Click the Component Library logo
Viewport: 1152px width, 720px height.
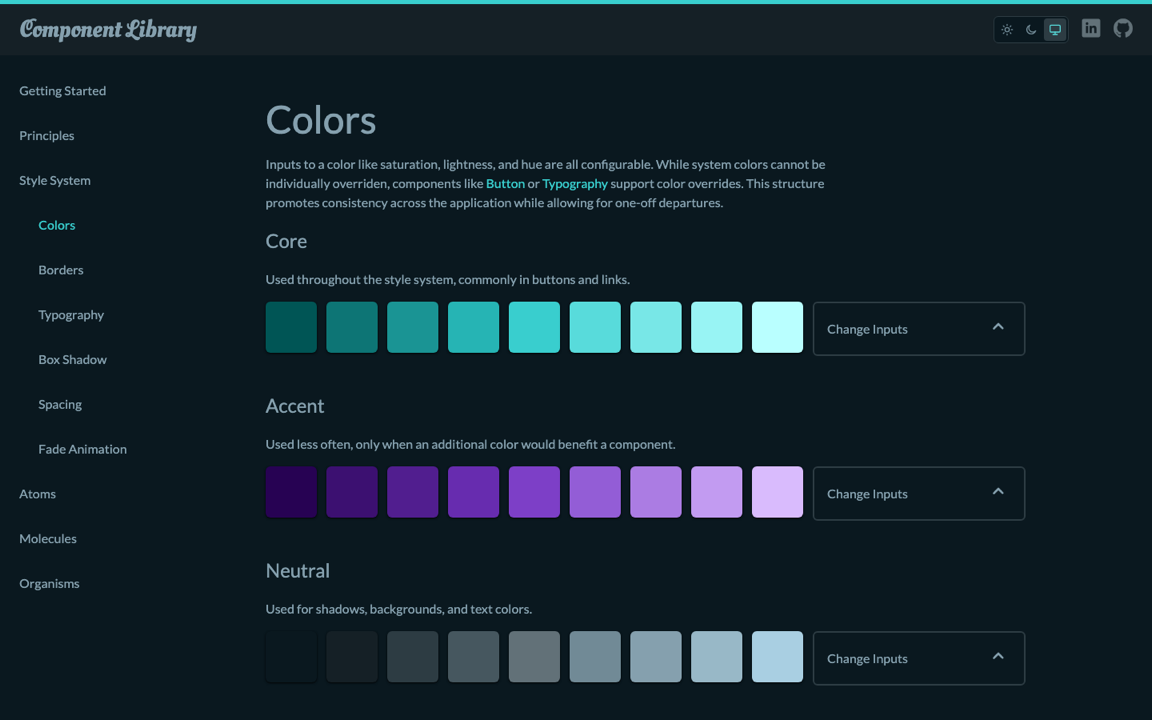[108, 29]
